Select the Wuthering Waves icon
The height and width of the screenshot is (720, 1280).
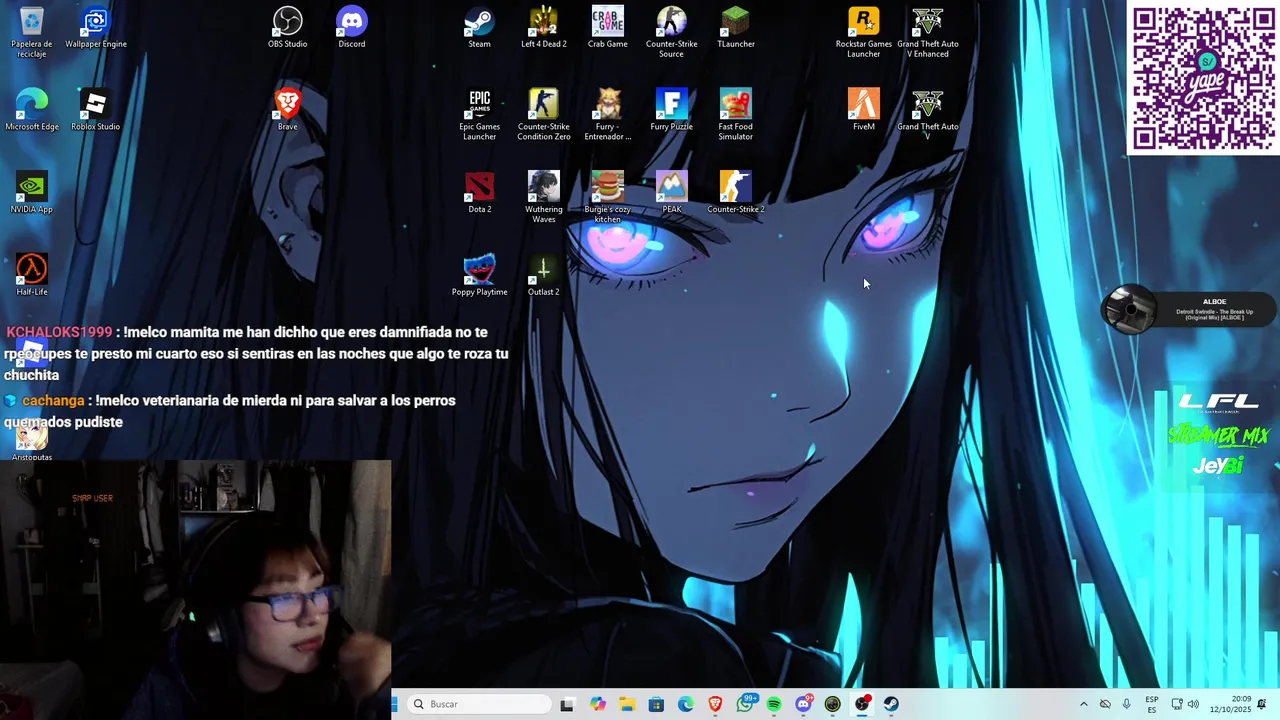(x=543, y=197)
